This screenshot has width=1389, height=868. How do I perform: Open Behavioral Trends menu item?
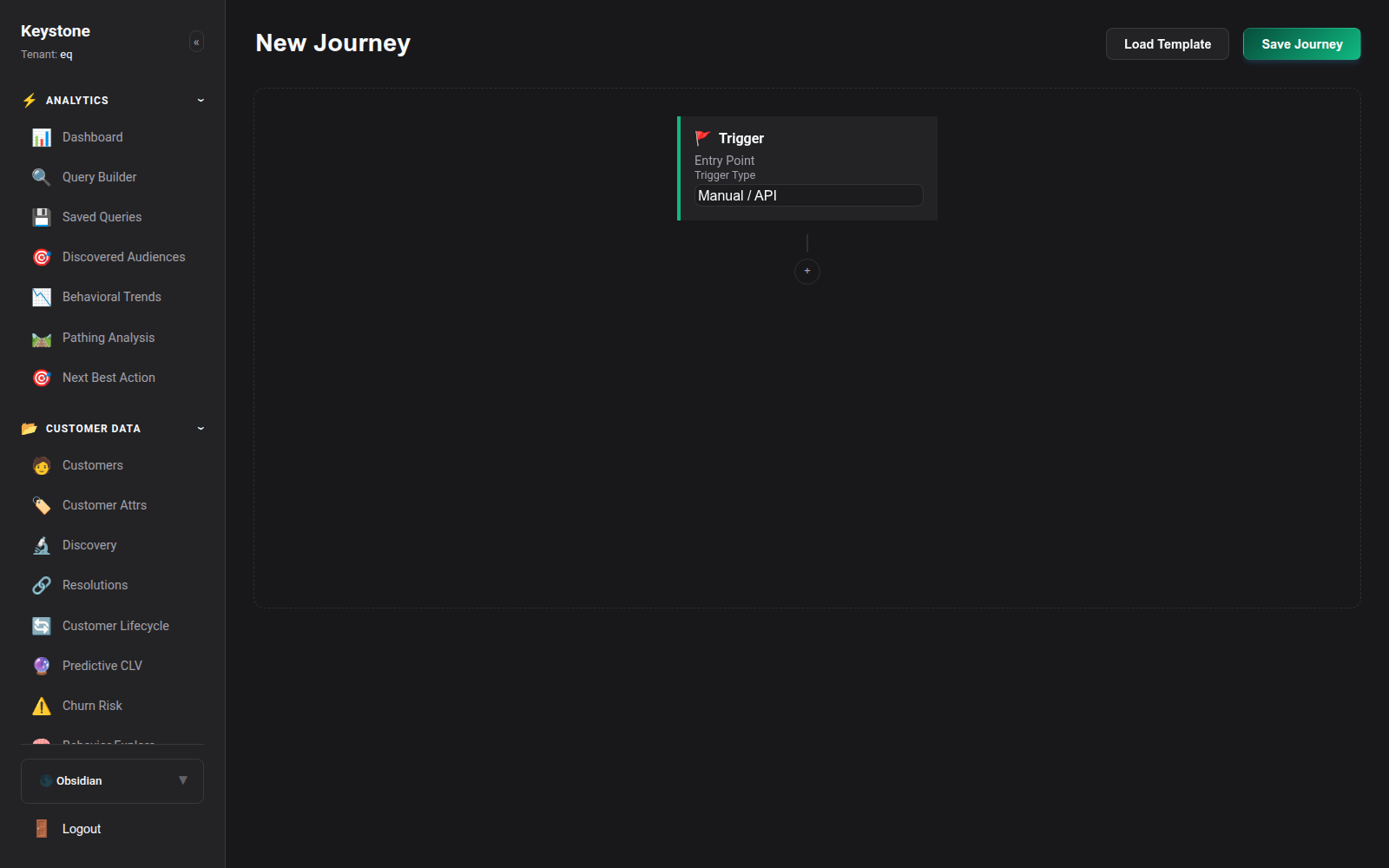(x=113, y=297)
